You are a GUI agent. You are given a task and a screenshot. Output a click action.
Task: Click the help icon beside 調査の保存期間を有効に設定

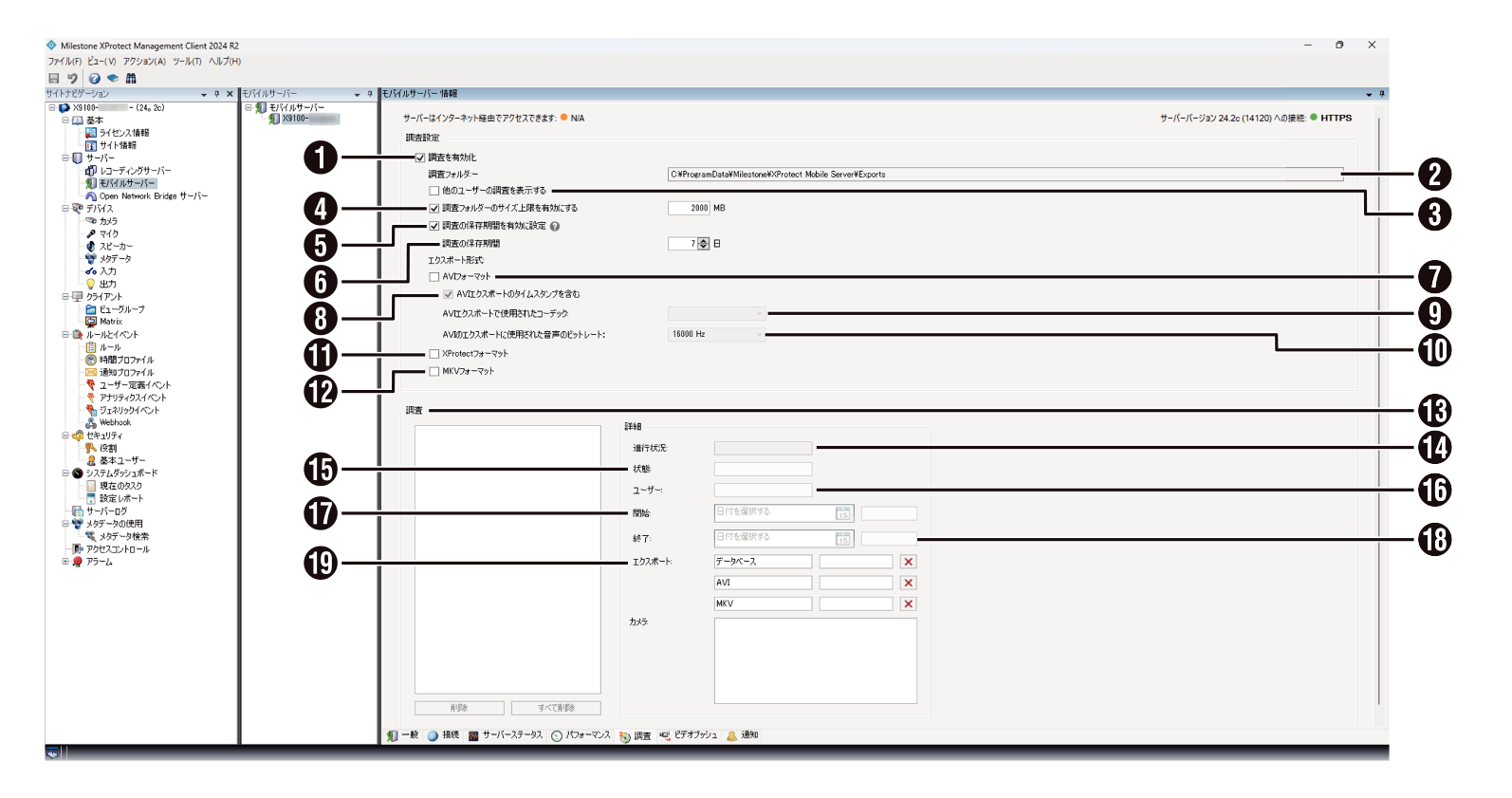click(x=555, y=227)
